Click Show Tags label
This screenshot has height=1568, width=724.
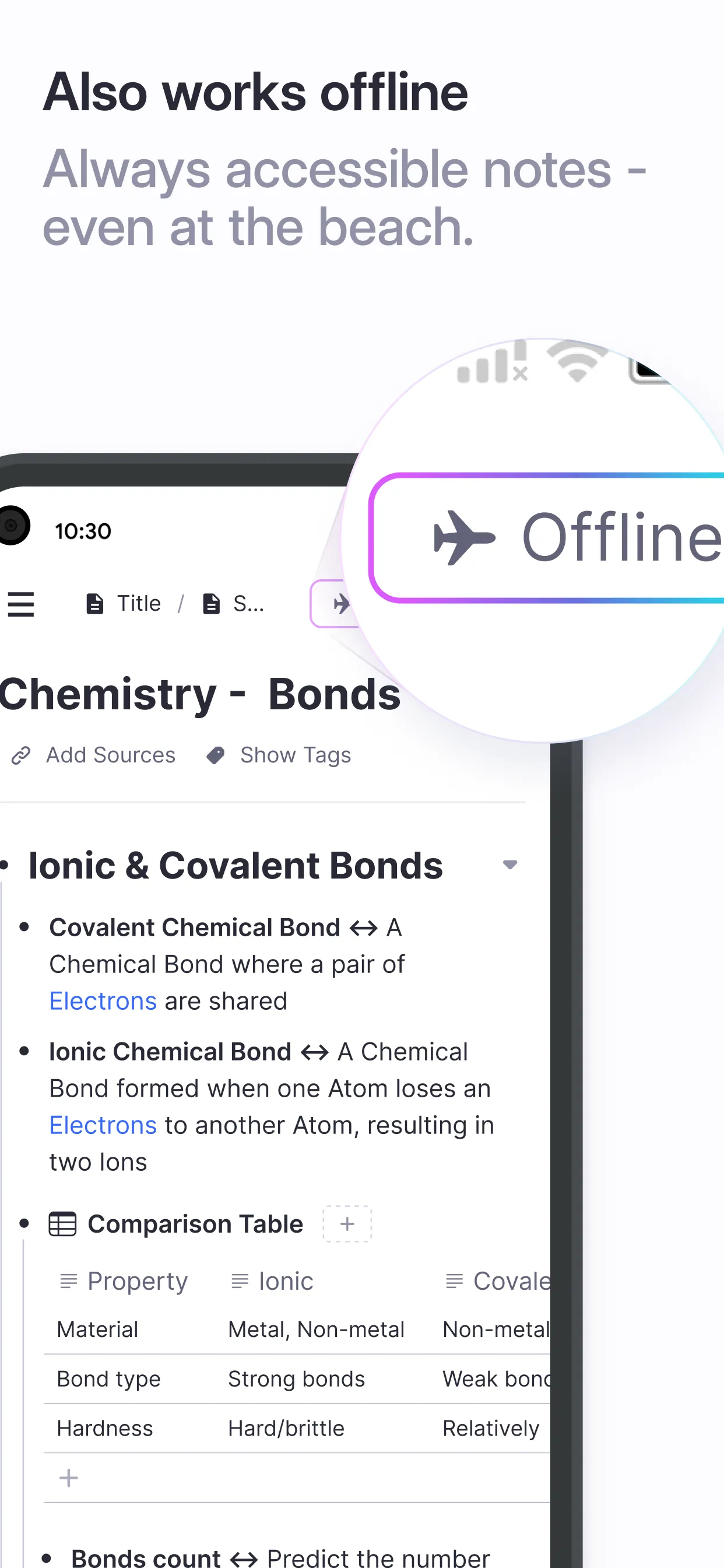[296, 755]
